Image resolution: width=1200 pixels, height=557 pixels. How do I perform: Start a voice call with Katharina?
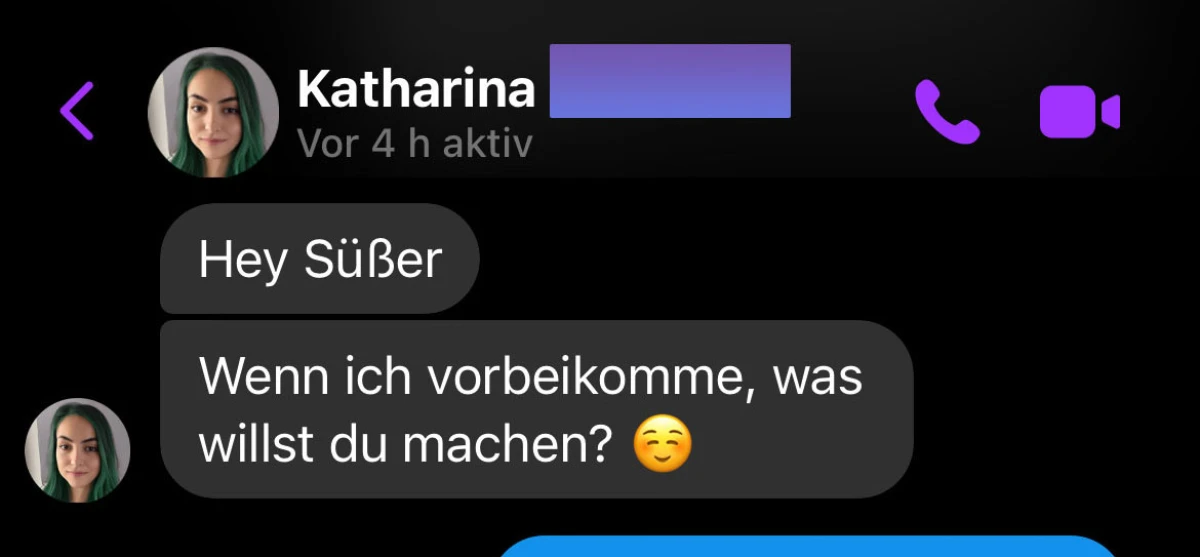coord(947,111)
